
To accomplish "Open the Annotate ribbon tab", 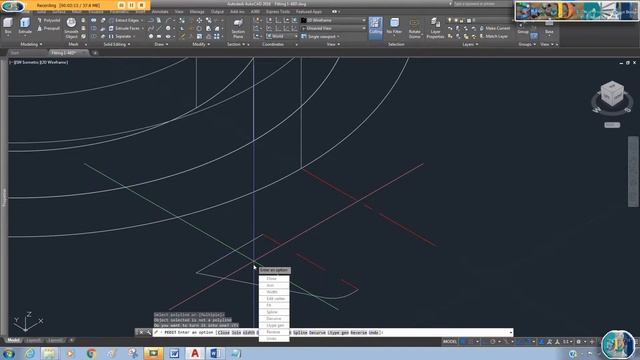I will pyautogui.click(x=160, y=12).
